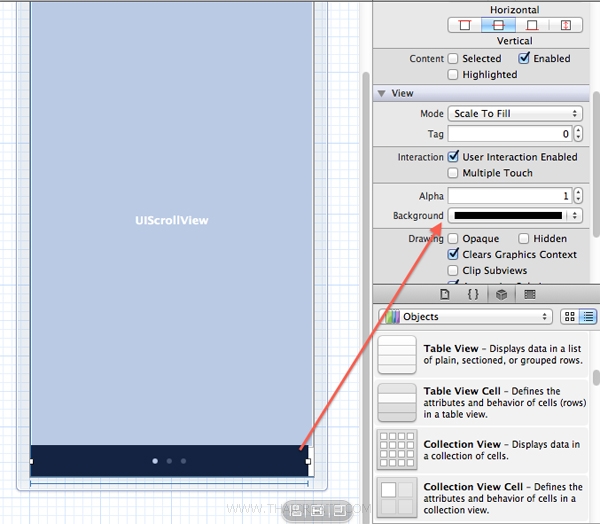This screenshot has height=524, width=600.
Task: Click the Alpha input field
Action: (510, 196)
